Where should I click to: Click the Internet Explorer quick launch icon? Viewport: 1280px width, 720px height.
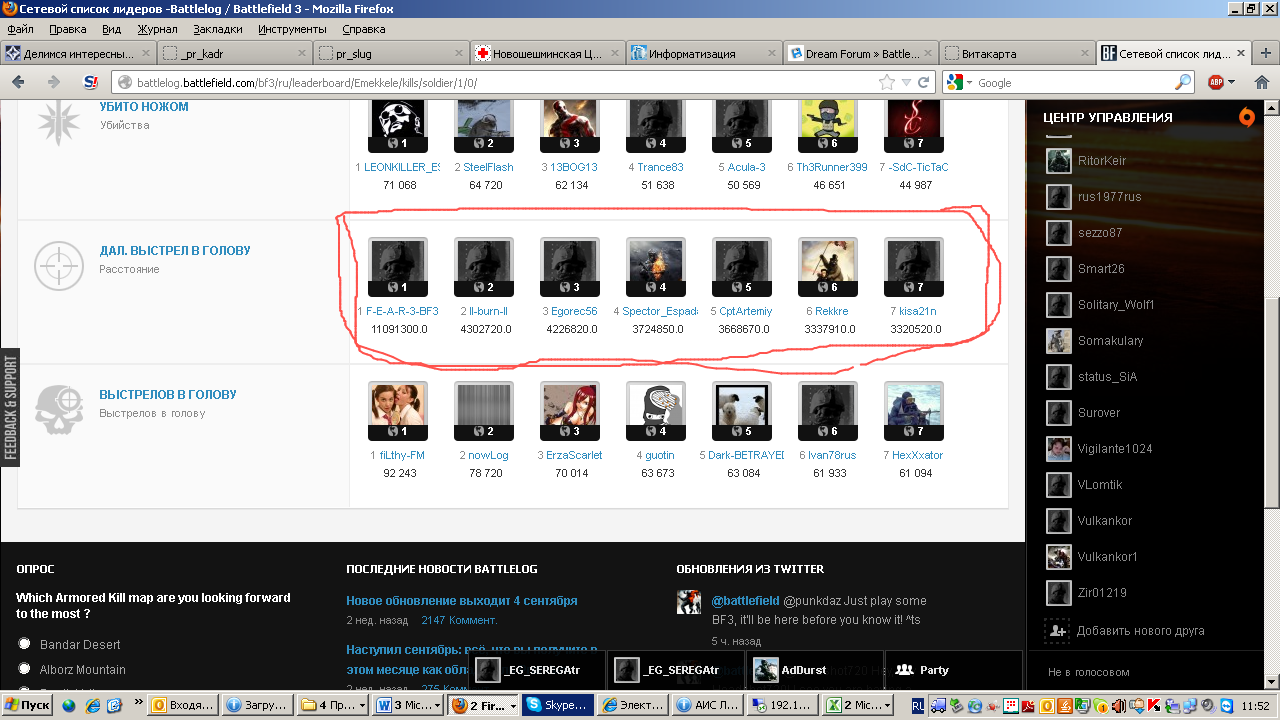coord(93,705)
